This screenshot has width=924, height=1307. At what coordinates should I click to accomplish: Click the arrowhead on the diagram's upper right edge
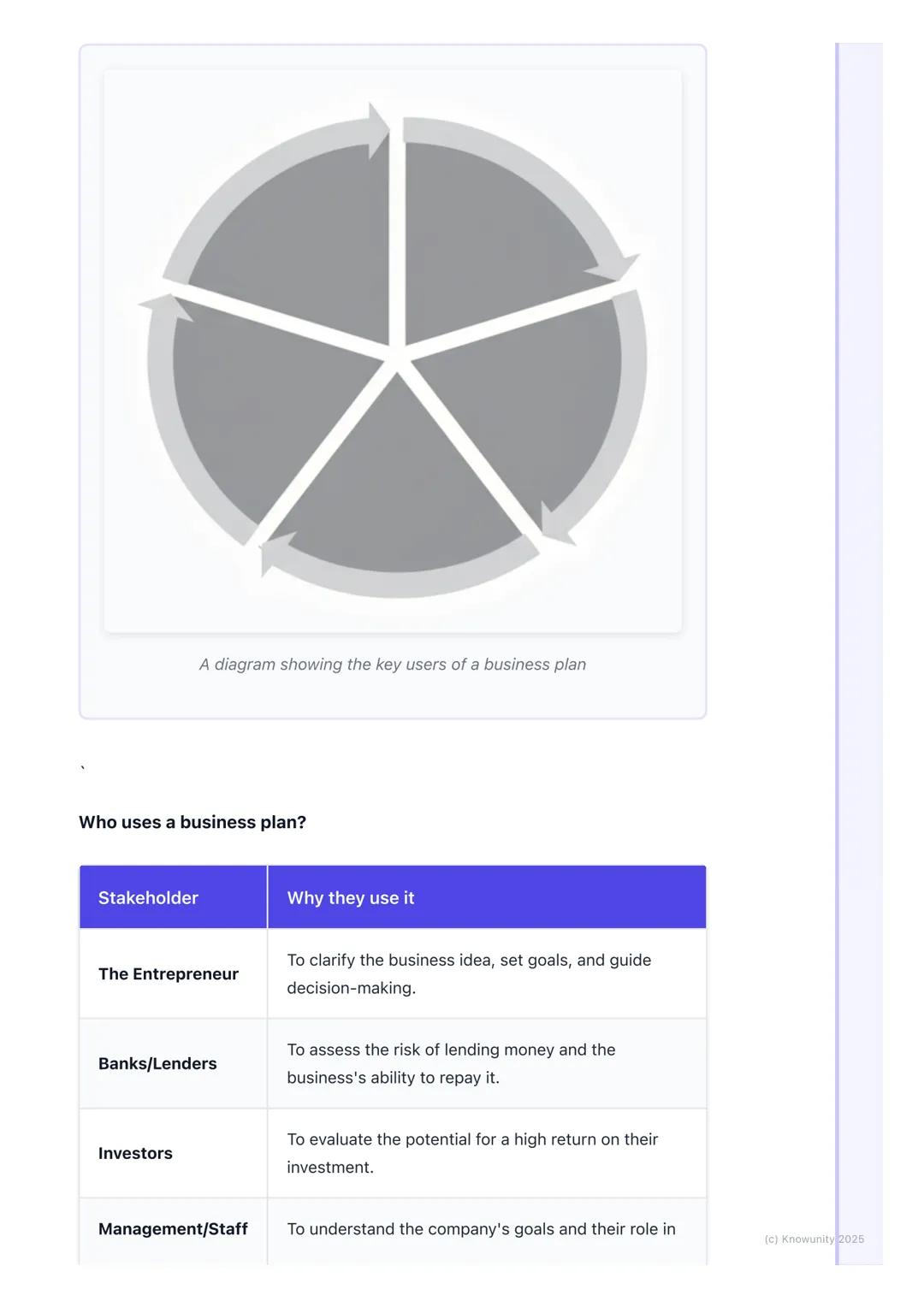(x=618, y=268)
